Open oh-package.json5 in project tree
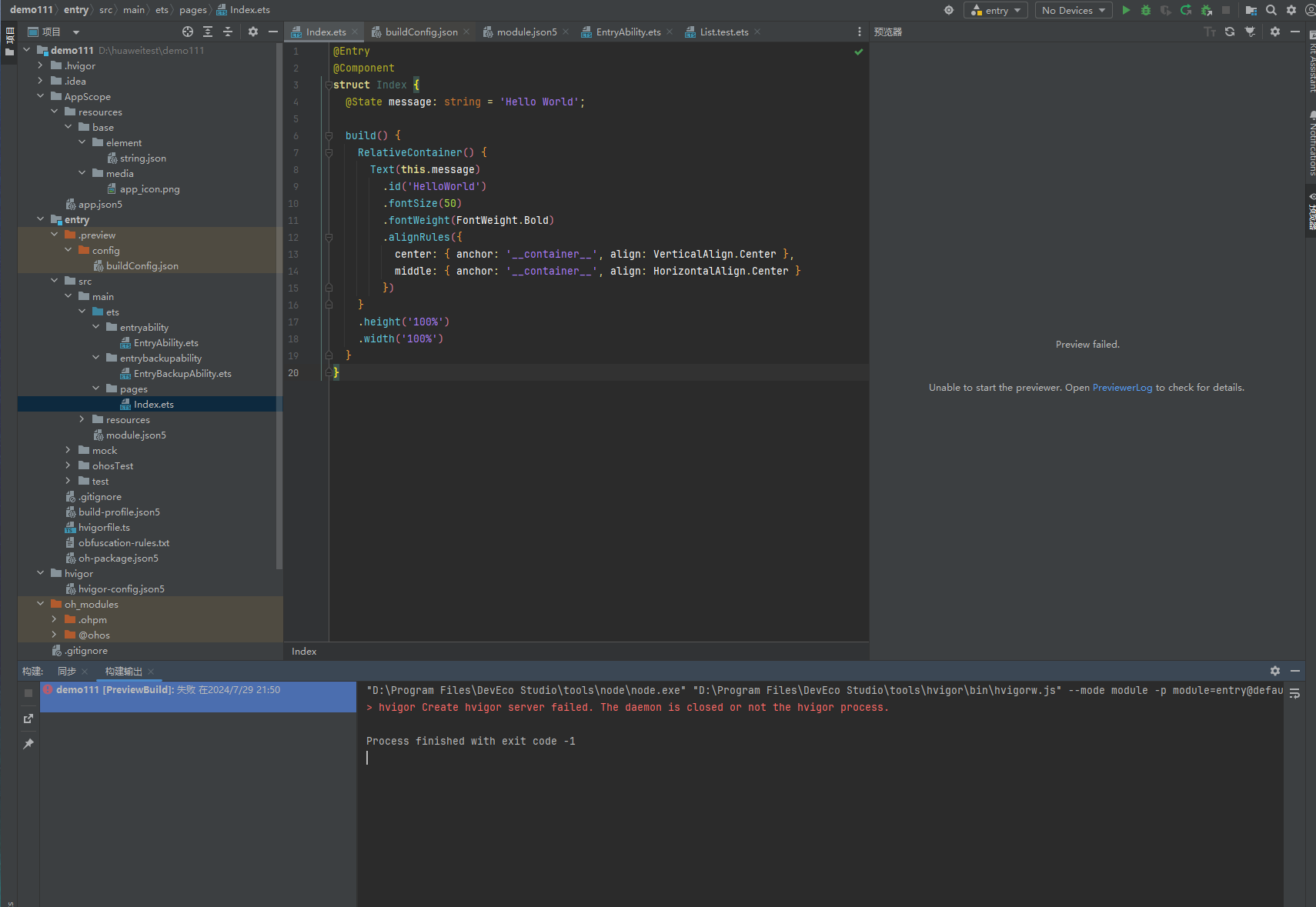This screenshot has width=1316, height=907. (x=118, y=558)
